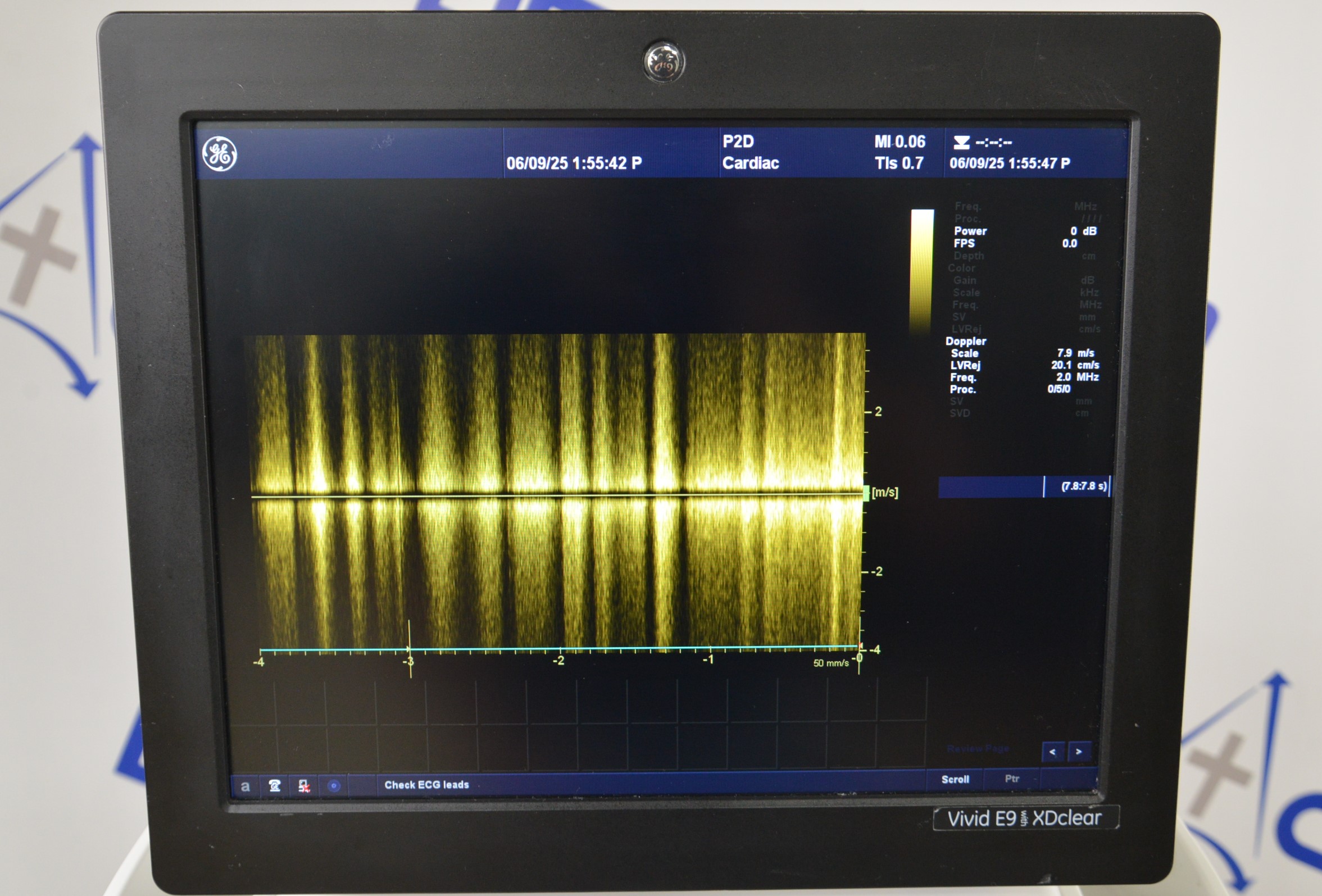
Task: Select the Ptr trackball mode
Action: tap(1011, 779)
